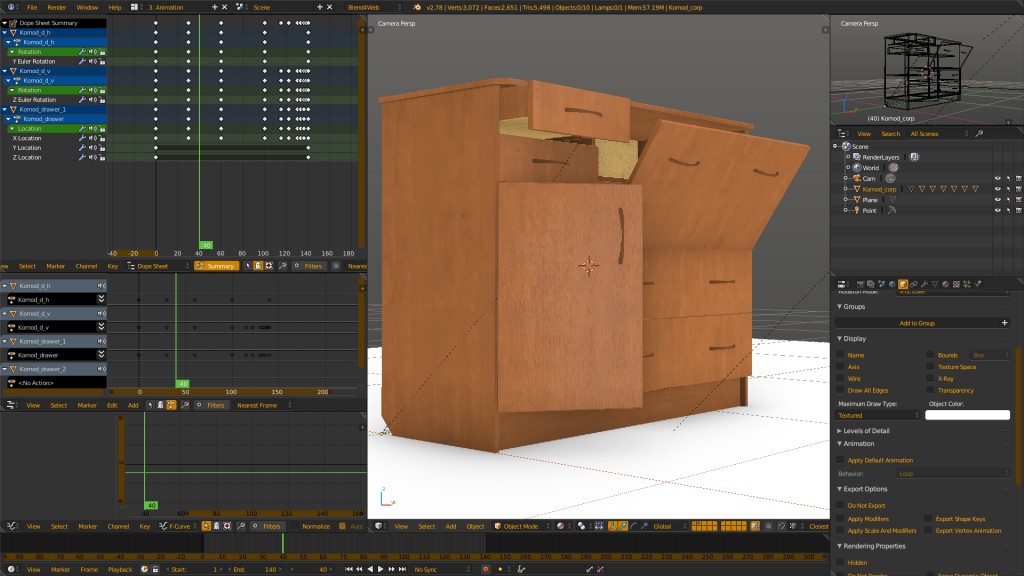Viewport: 1024px width, 576px height.
Task: Select the translate manipulator icon in the viewport header
Action: pyautogui.click(x=622, y=526)
